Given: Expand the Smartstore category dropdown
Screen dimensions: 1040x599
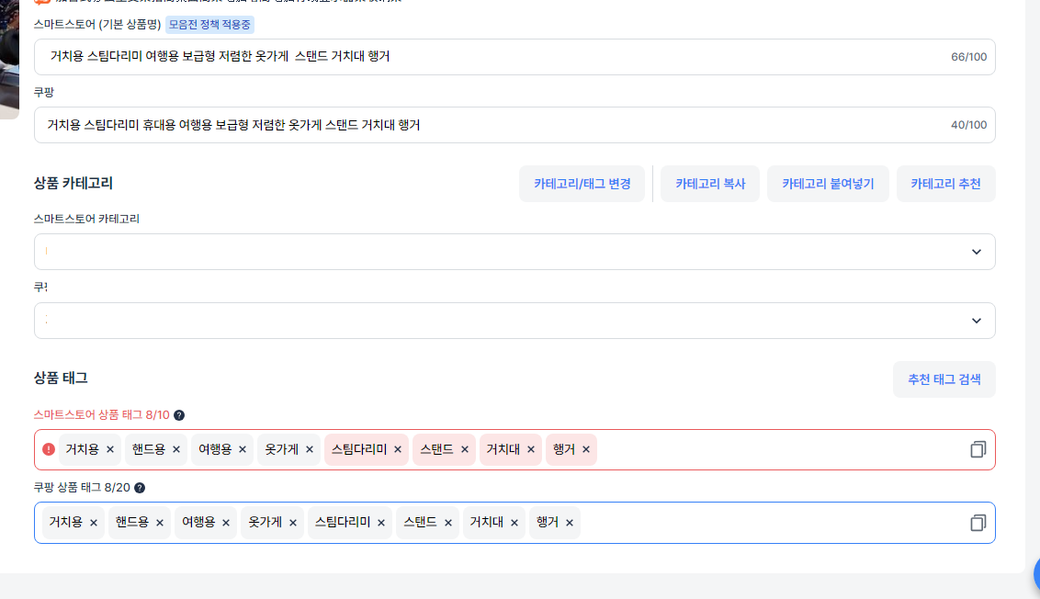Looking at the screenshot, I should pyautogui.click(x=976, y=252).
